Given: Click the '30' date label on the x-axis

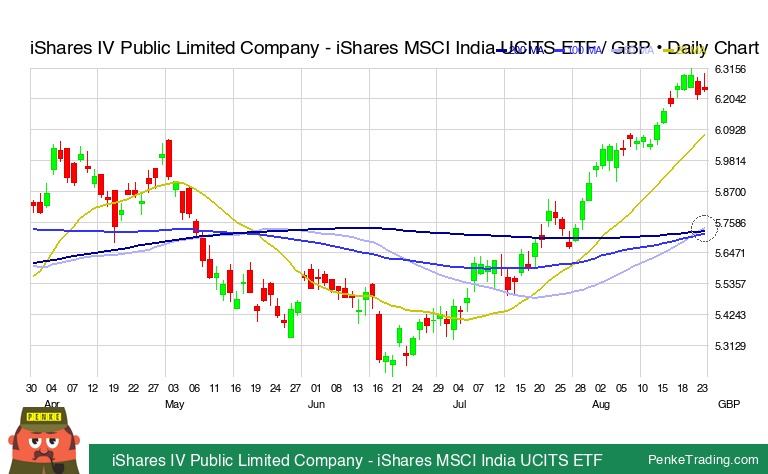Looking at the screenshot, I should 31,388.
